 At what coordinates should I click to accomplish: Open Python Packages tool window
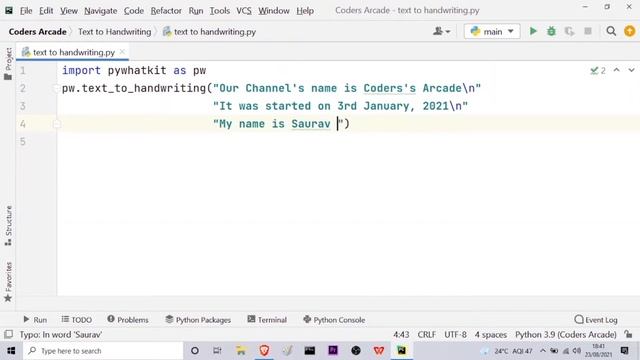(x=198, y=320)
